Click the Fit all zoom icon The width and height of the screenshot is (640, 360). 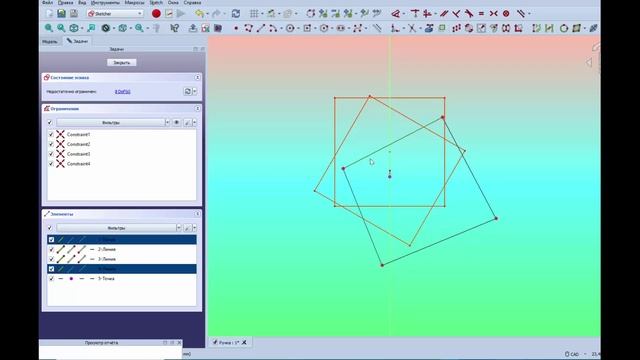(49, 28)
